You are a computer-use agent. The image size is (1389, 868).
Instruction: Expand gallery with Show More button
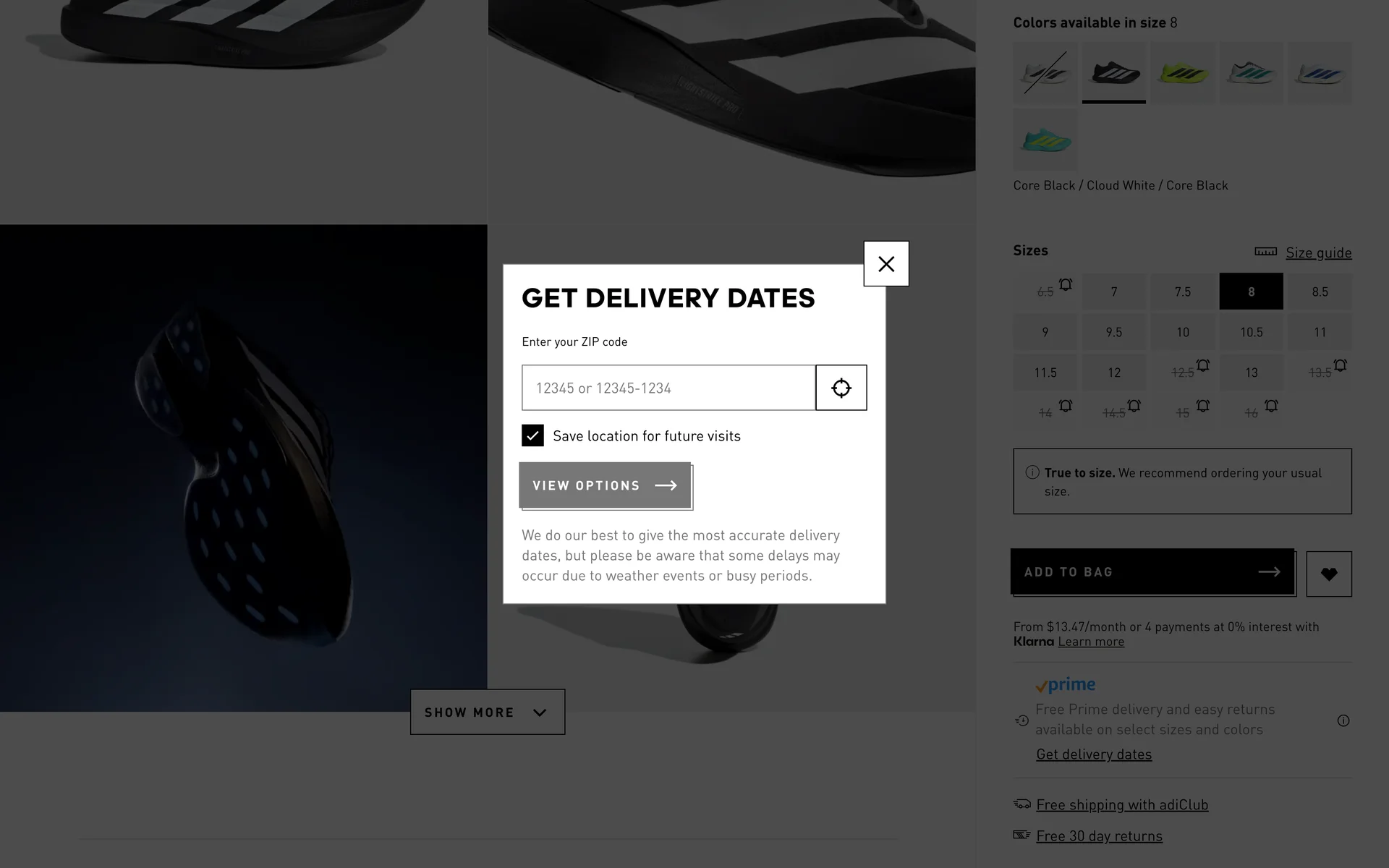pos(488,712)
